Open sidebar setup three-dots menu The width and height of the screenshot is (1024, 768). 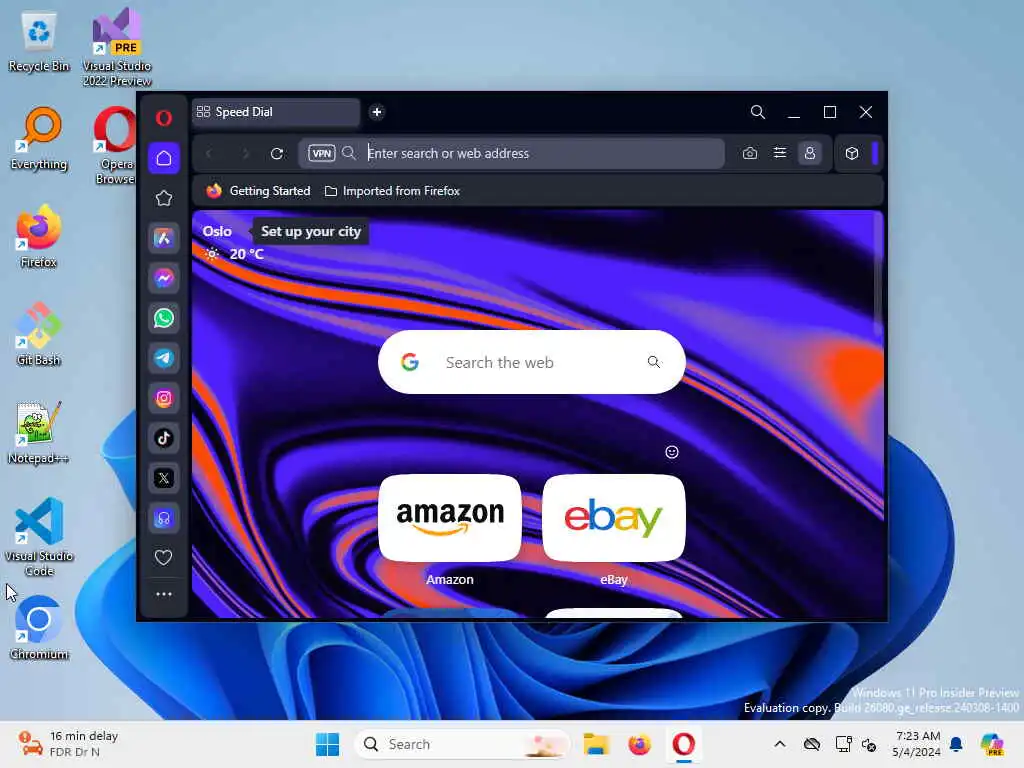pos(163,594)
